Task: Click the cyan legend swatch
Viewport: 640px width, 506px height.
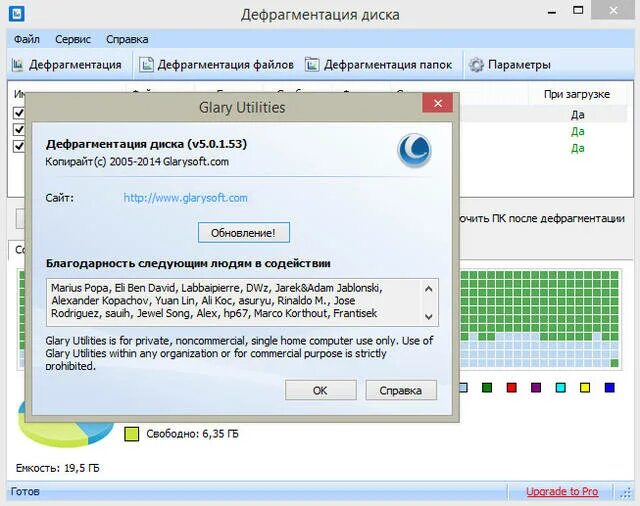Action: tap(561, 387)
